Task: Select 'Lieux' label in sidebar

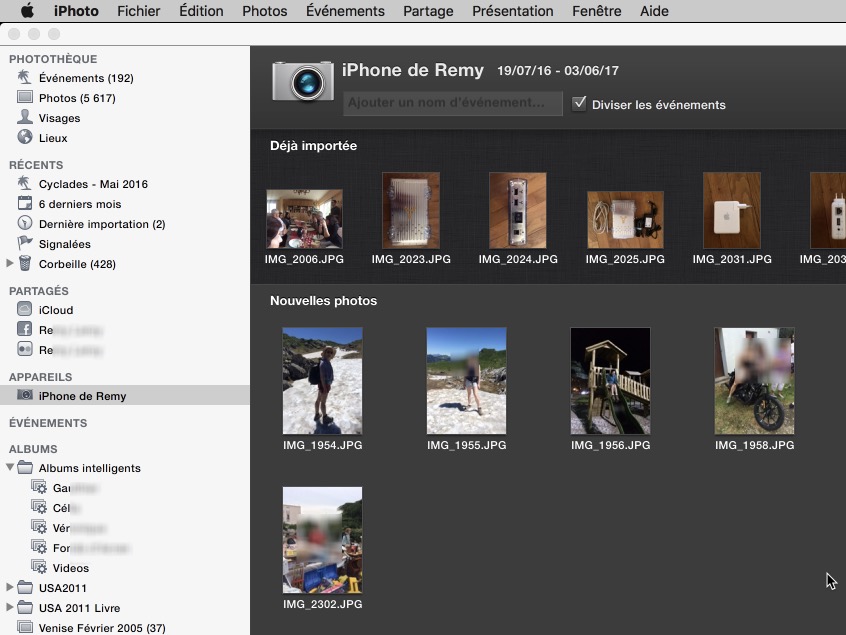Action: click(x=53, y=138)
